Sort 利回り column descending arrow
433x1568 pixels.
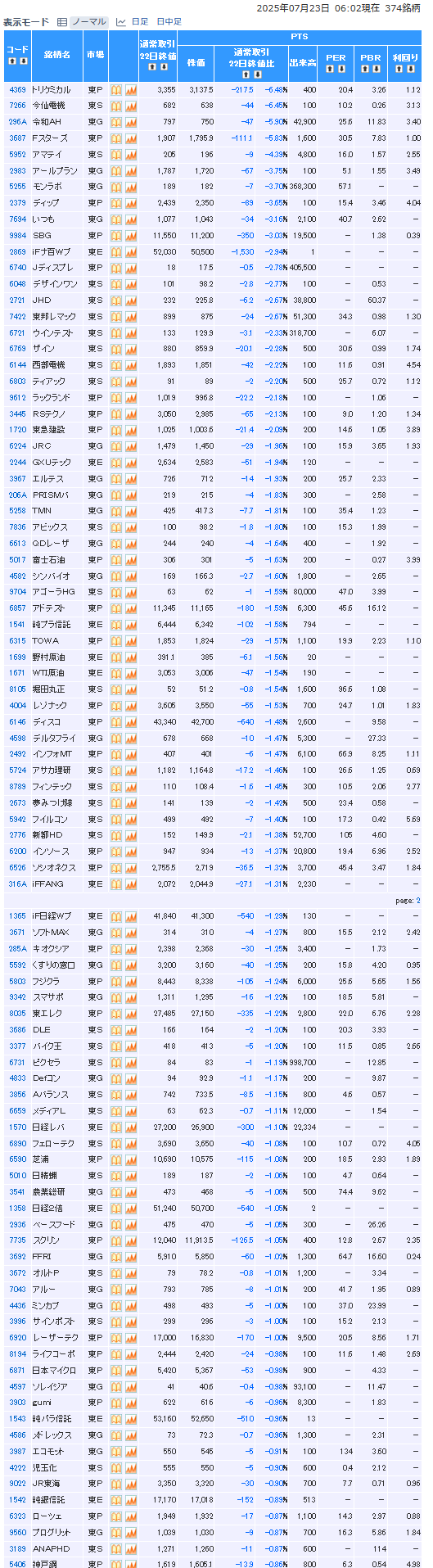pos(411,69)
